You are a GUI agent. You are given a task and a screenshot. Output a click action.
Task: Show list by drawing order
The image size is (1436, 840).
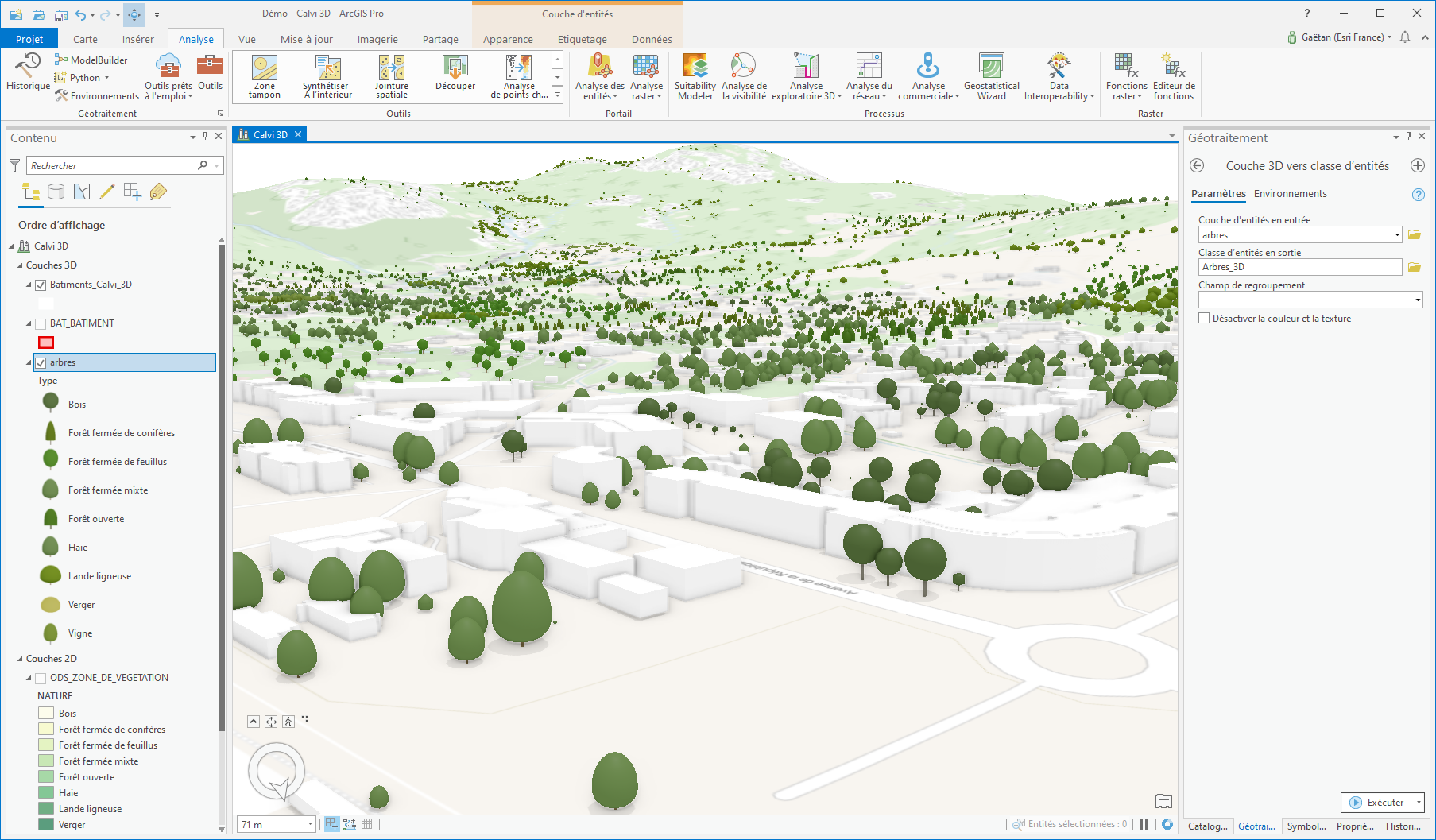[31, 192]
